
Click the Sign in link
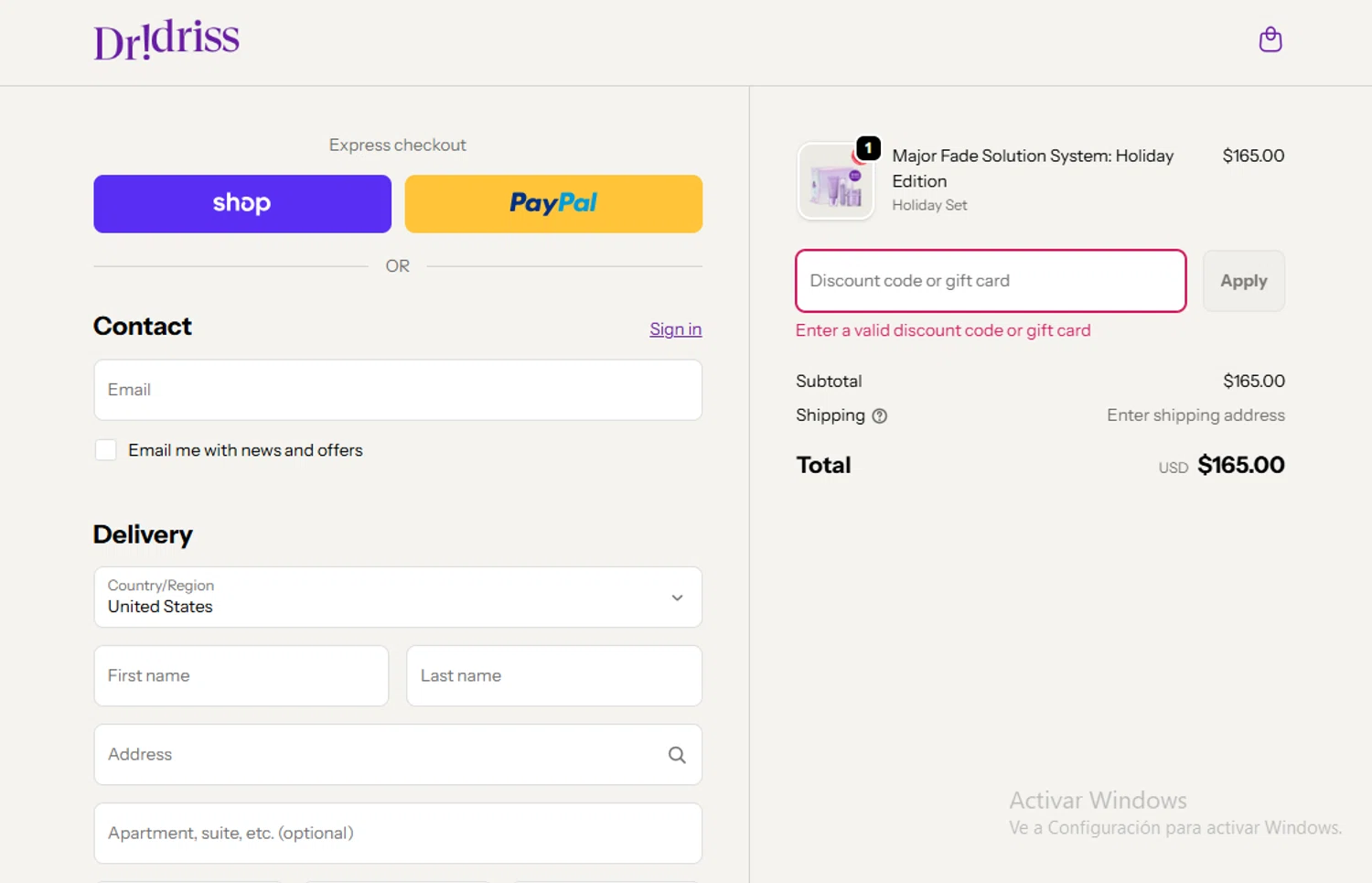[675, 329]
